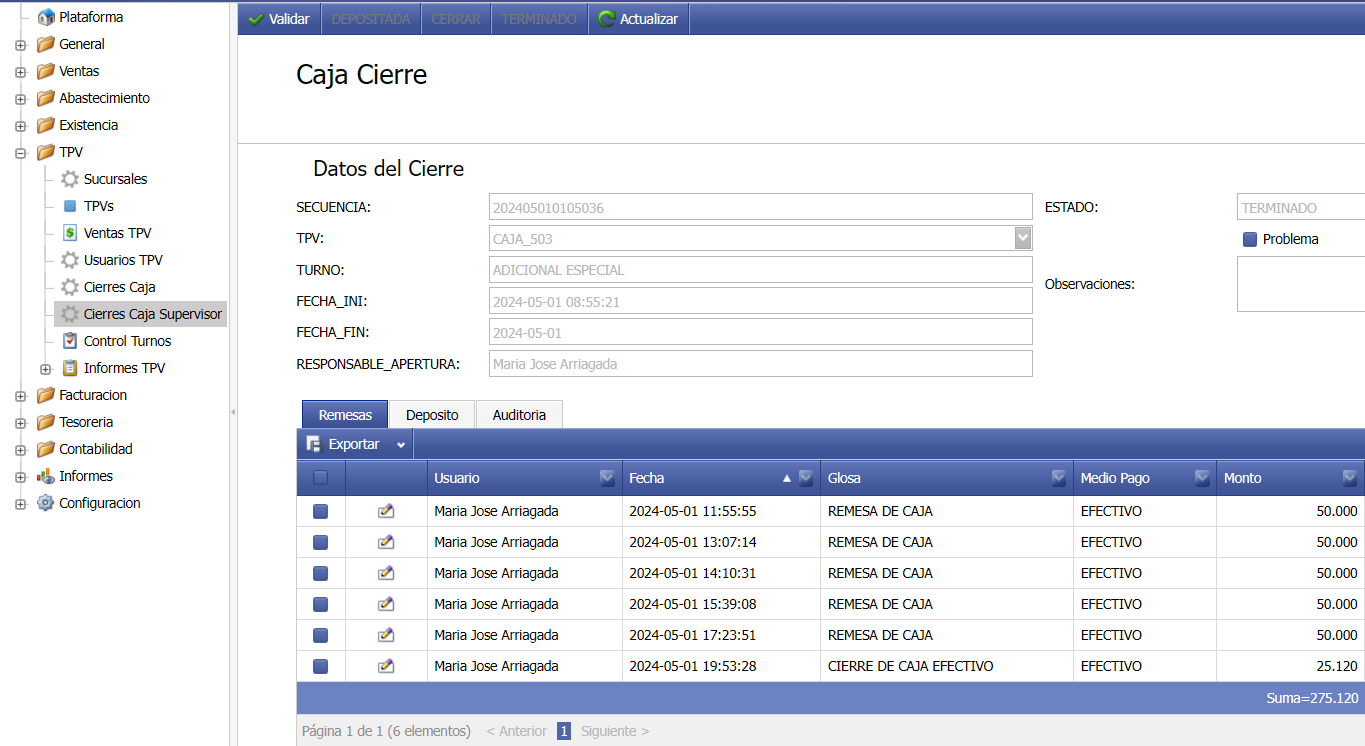This screenshot has height=746, width=1365.
Task: Open the Exportar dropdown arrow
Action: coord(401,445)
